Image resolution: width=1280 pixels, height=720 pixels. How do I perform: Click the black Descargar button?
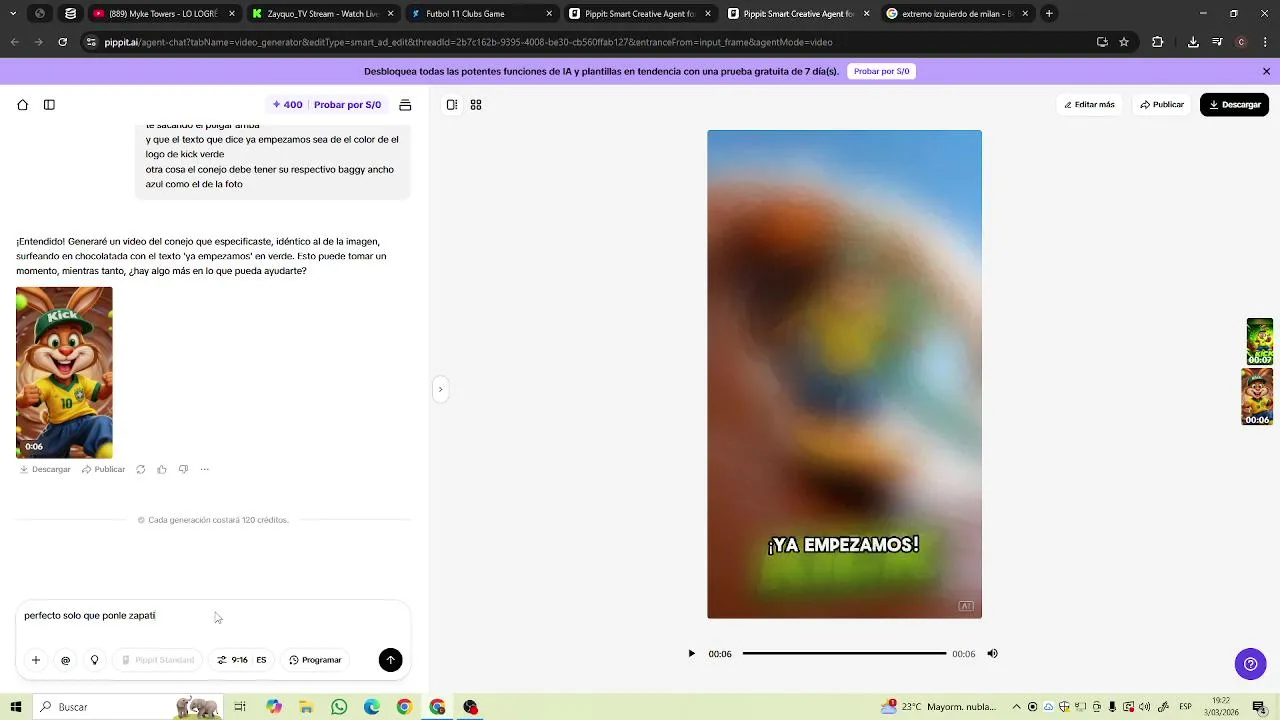[1234, 105]
